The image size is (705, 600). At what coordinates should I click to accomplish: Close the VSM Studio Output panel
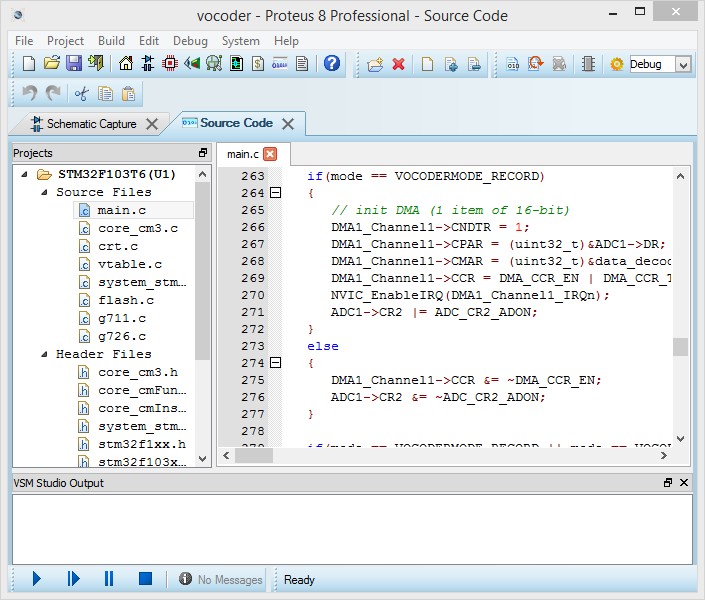tap(684, 483)
